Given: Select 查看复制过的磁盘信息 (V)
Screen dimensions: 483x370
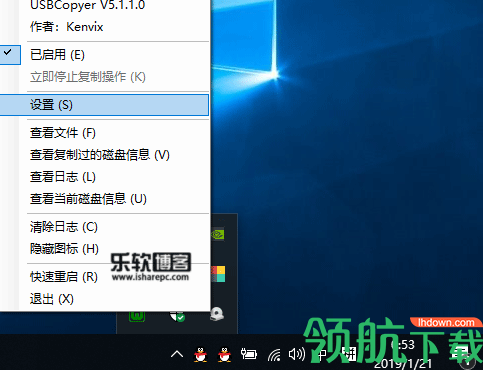Looking at the screenshot, I should tap(104, 155).
